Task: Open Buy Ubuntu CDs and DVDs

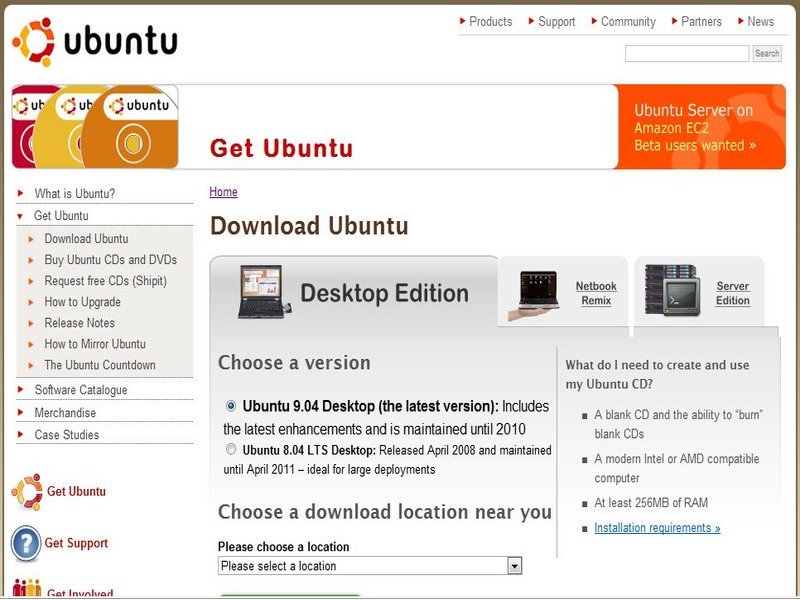Action: coord(111,260)
